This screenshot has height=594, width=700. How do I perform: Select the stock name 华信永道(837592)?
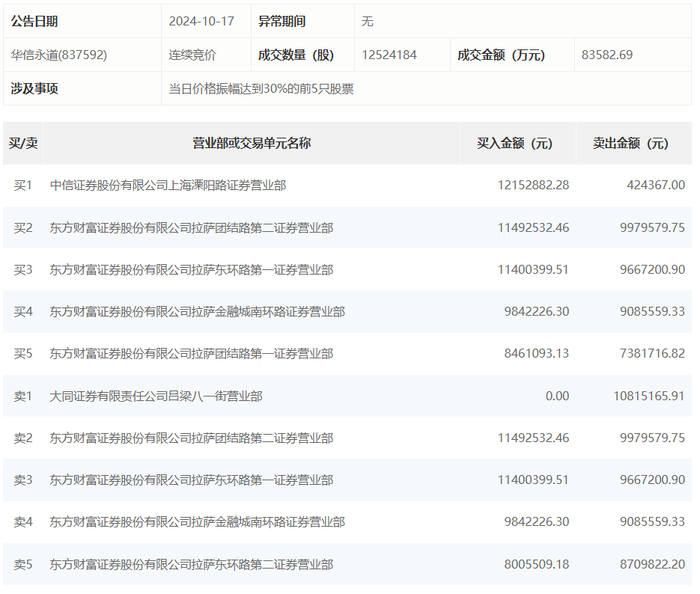pos(59,55)
